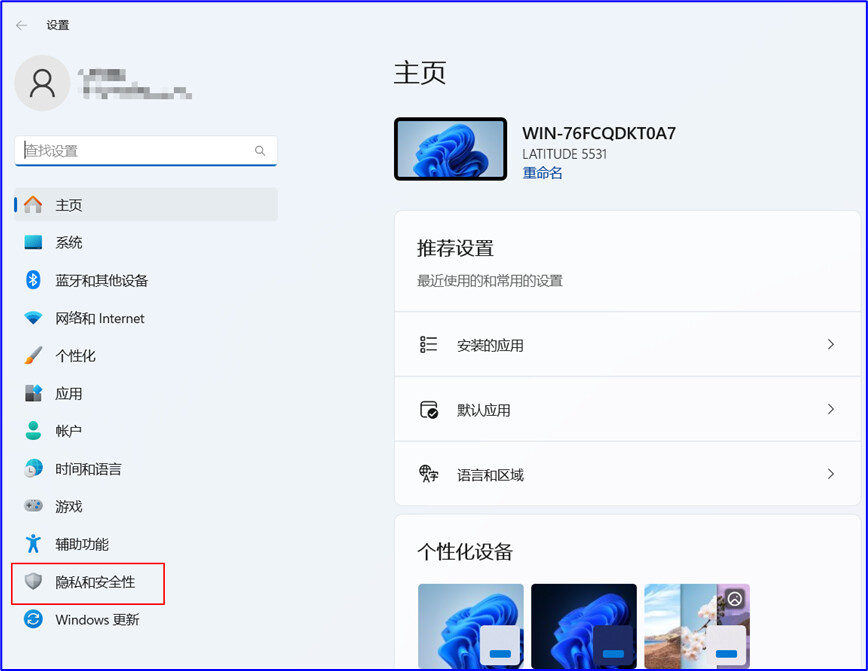Open 蓝牙和其他设备 settings

[146, 280]
